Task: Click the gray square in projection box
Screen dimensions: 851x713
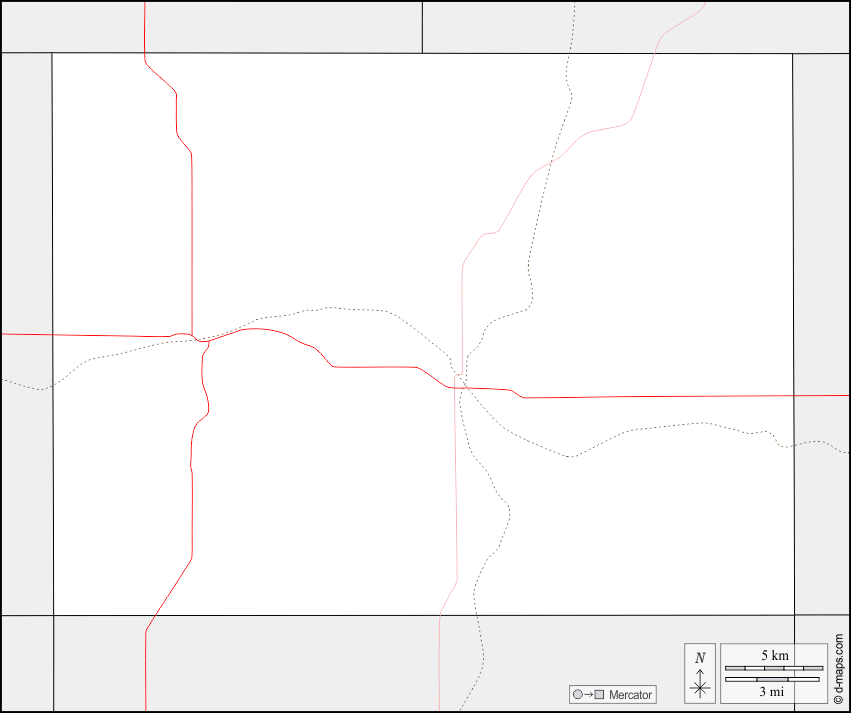Action: tap(600, 695)
